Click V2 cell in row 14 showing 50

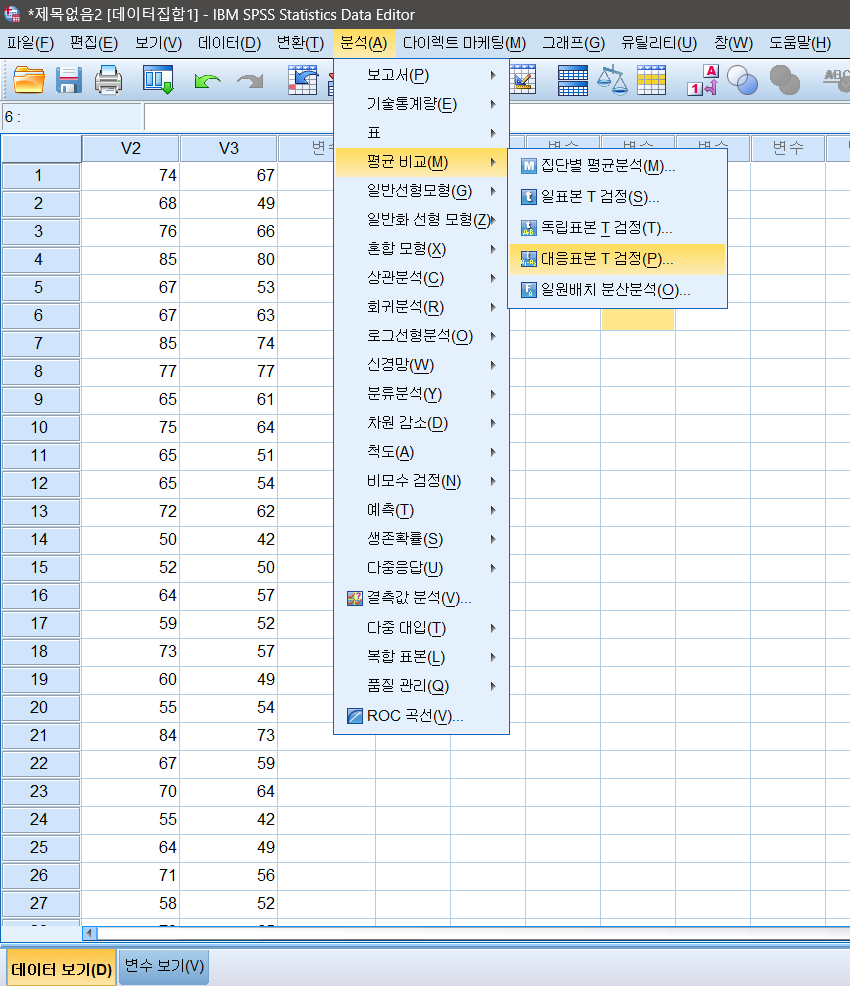(131, 540)
